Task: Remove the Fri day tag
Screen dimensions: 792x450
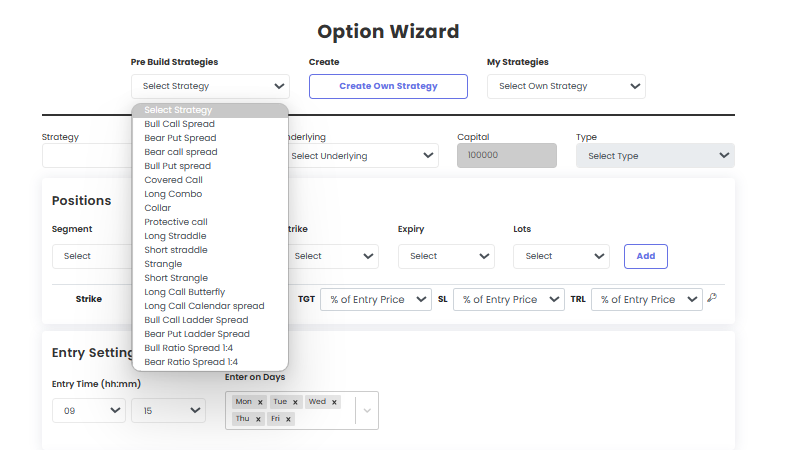Action: [x=288, y=419]
